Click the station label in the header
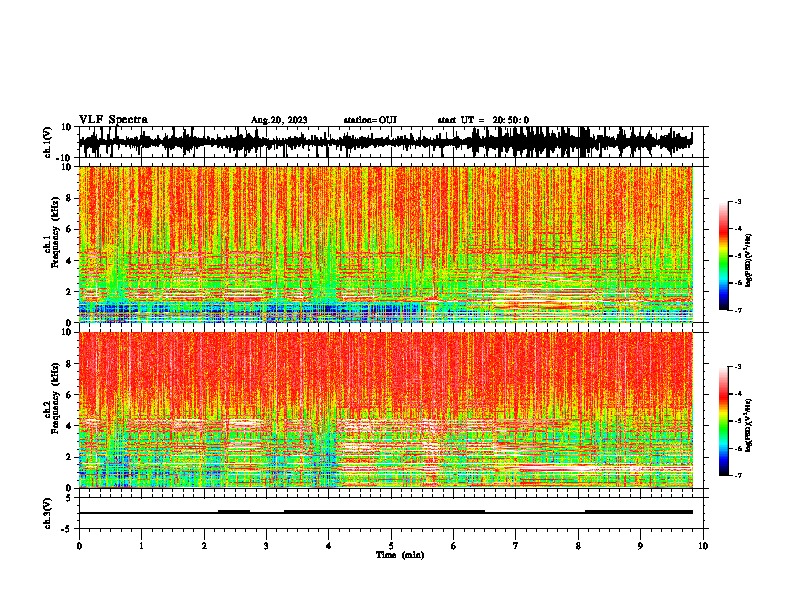This screenshot has width=792, height=612. (370, 120)
